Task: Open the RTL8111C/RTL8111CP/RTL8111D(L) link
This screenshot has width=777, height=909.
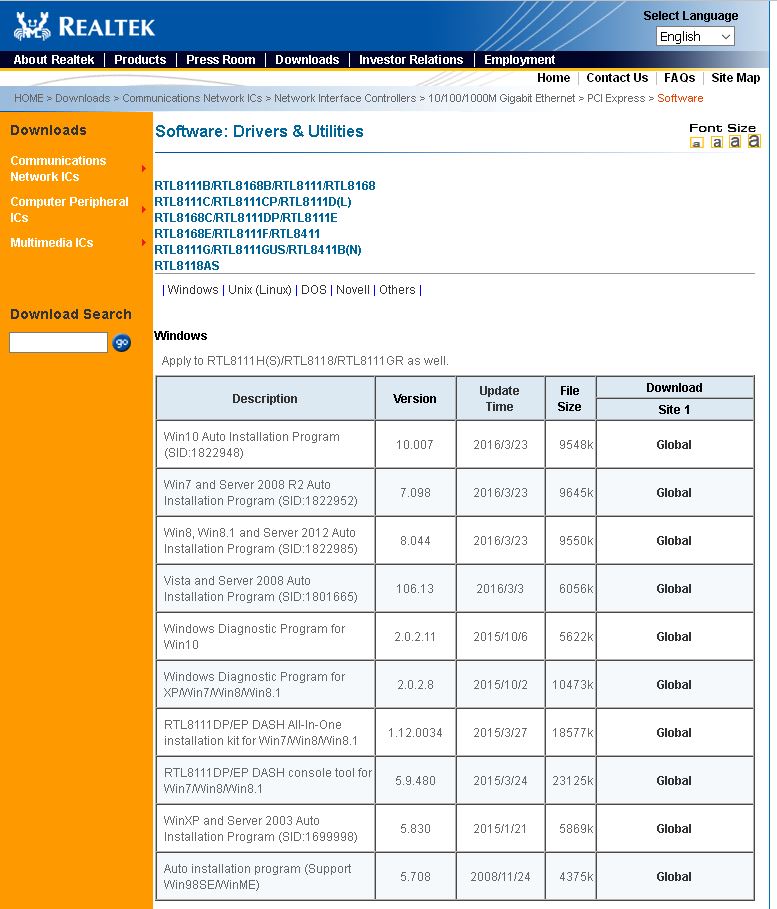Action: tap(253, 202)
